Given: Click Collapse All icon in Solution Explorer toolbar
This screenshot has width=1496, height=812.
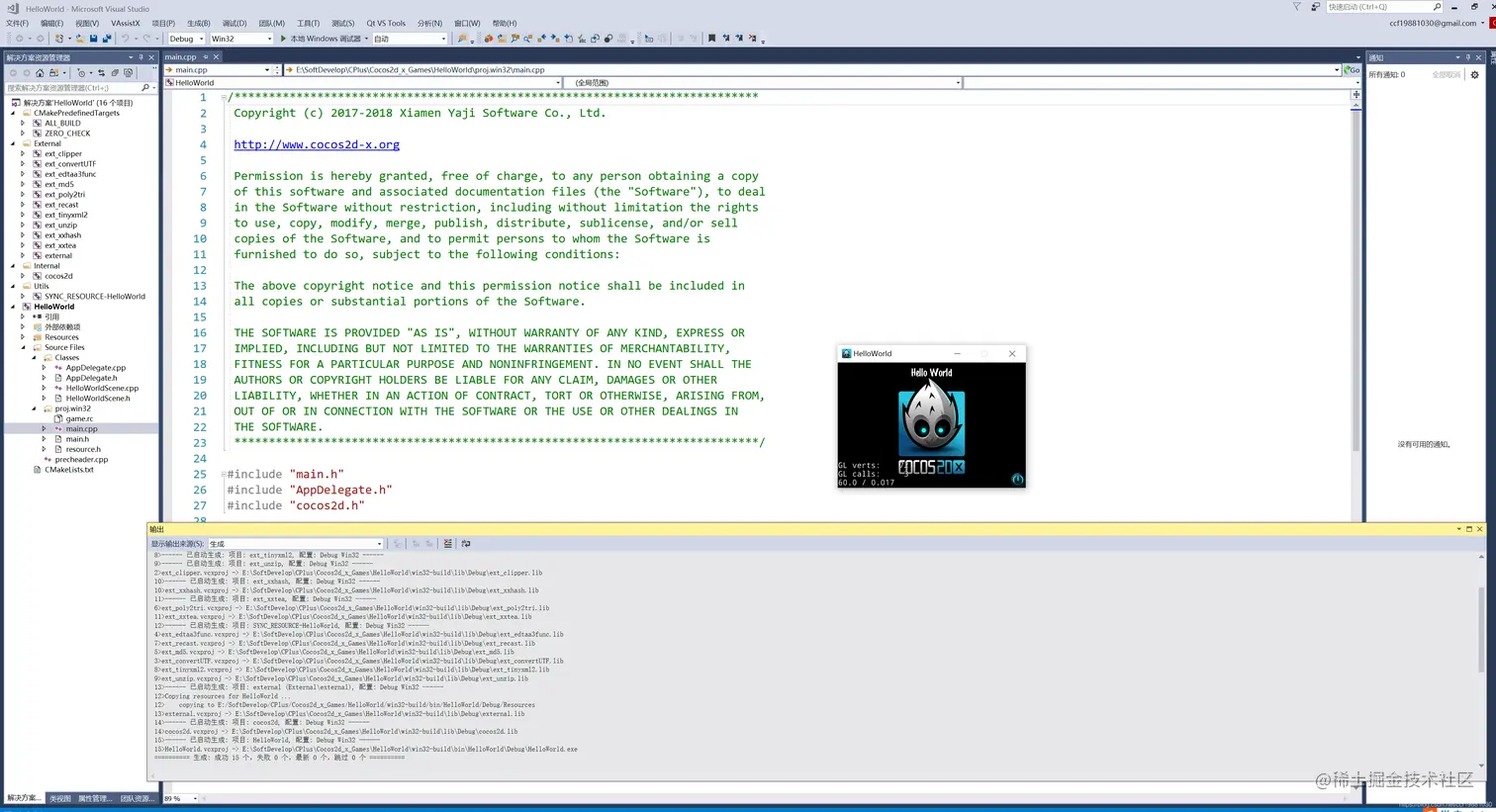Looking at the screenshot, I should tap(115, 73).
